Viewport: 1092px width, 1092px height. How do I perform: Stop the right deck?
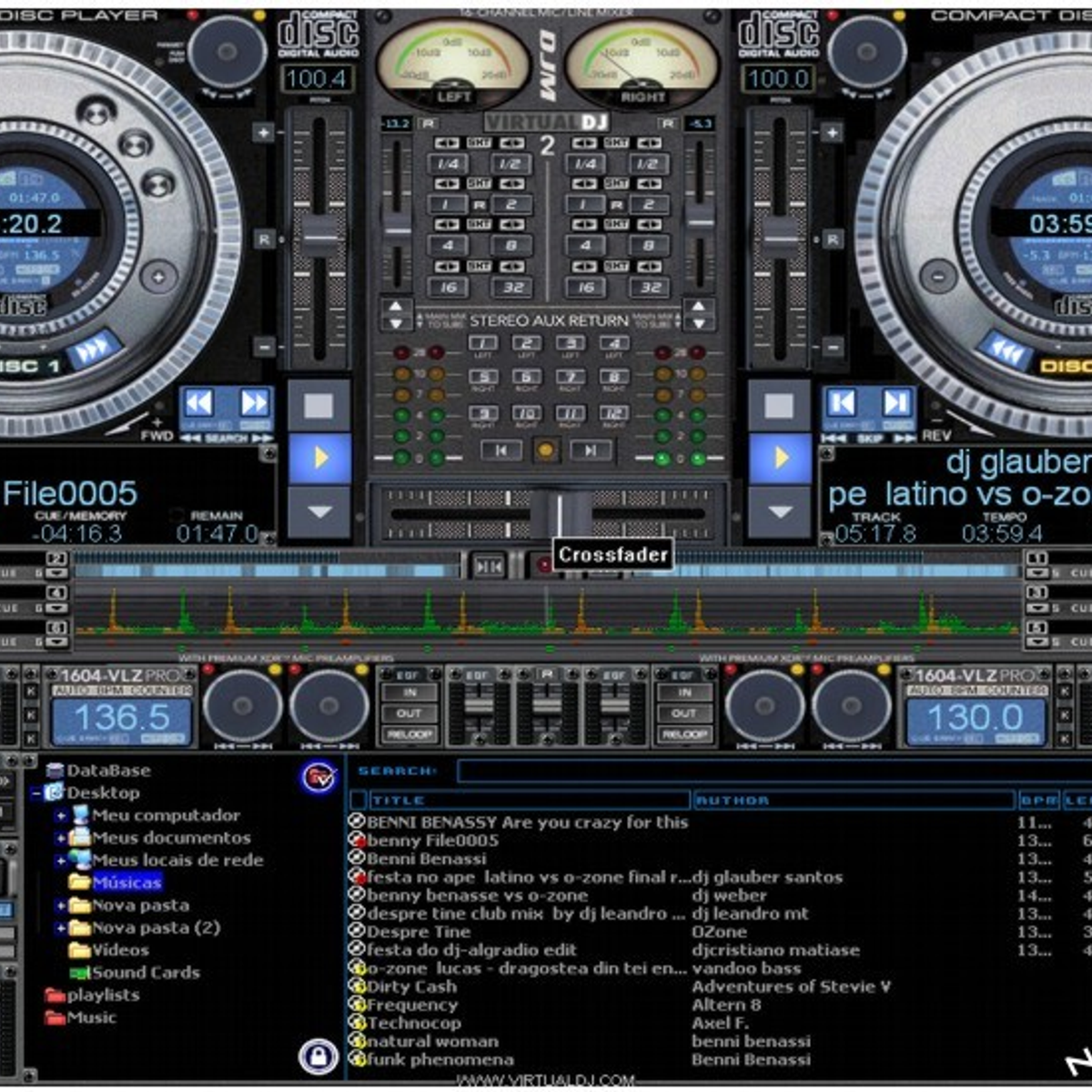(x=779, y=405)
